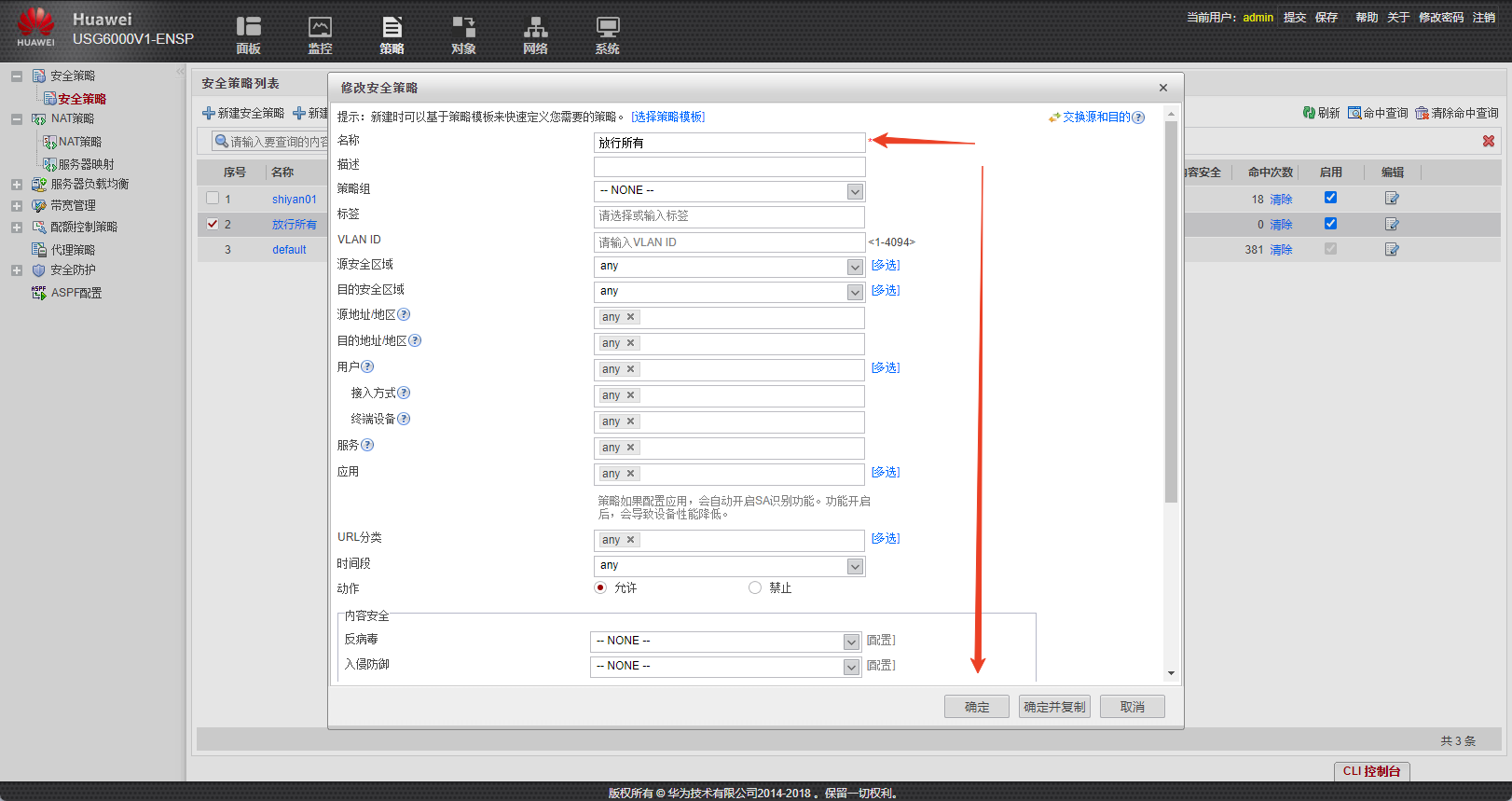The image size is (1512, 801).
Task: Open the 反病毒 dropdown
Action: coord(851,642)
